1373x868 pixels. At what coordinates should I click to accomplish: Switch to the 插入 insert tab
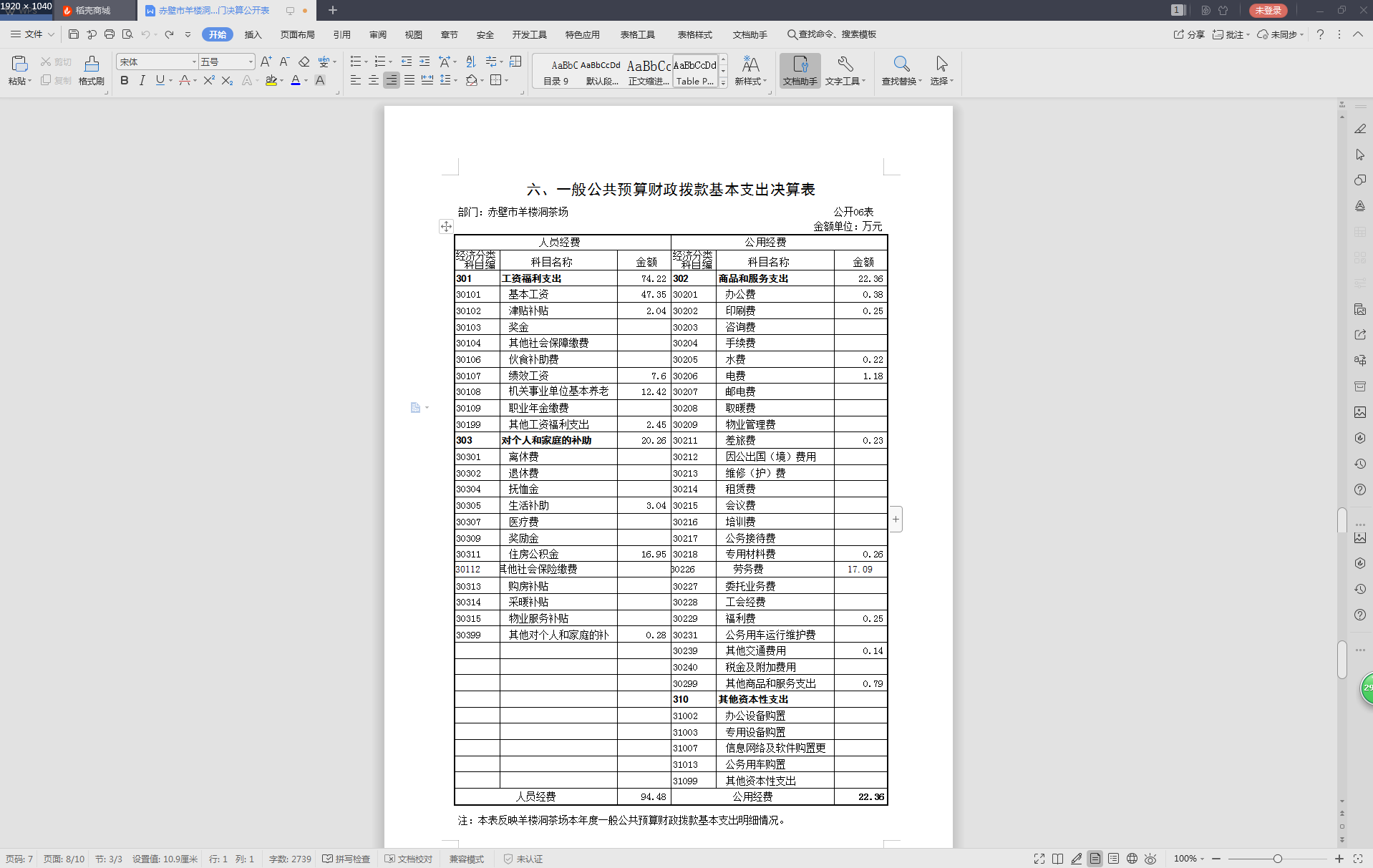pyautogui.click(x=253, y=34)
